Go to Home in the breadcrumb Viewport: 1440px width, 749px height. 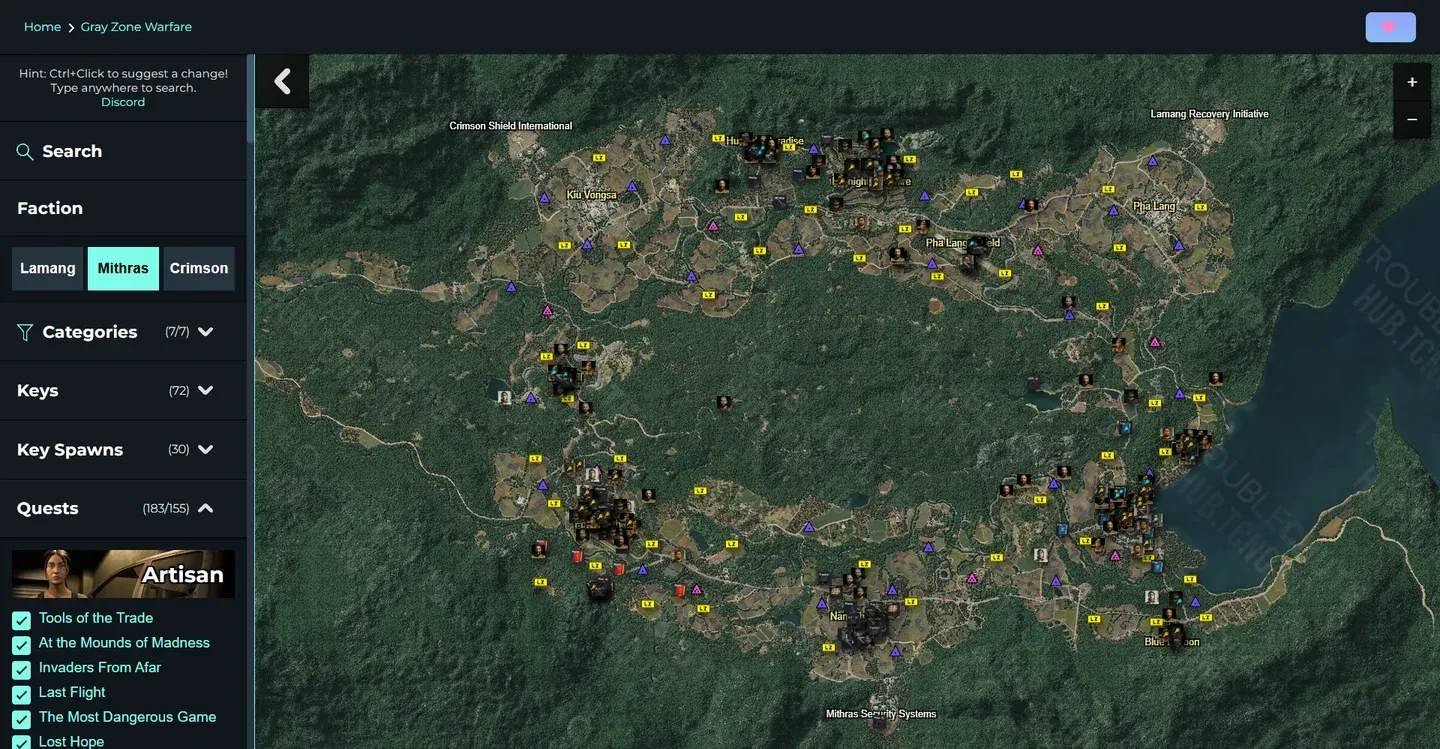[42, 27]
